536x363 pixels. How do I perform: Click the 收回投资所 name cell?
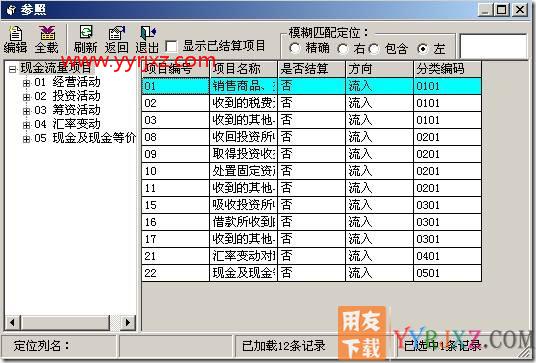(243, 137)
